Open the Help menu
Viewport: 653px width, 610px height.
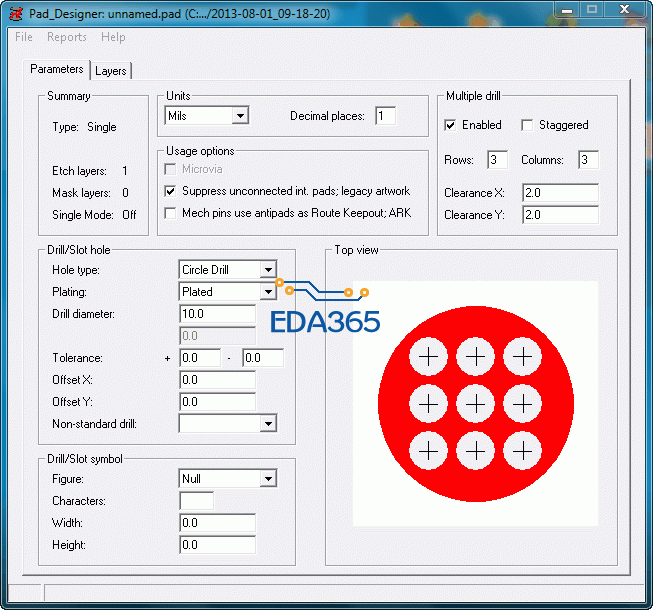pos(113,37)
